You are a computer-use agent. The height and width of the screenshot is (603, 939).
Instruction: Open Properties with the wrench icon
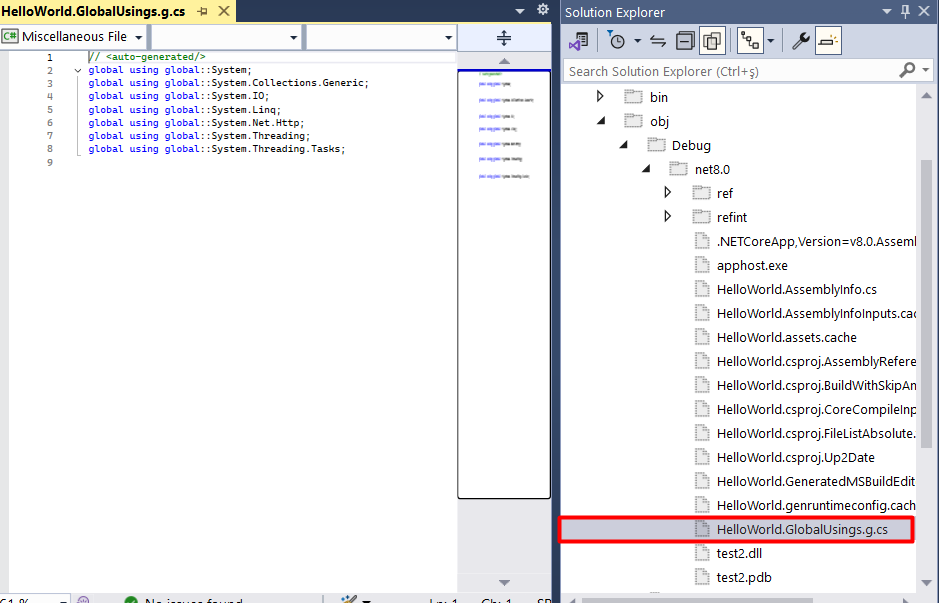tap(800, 41)
